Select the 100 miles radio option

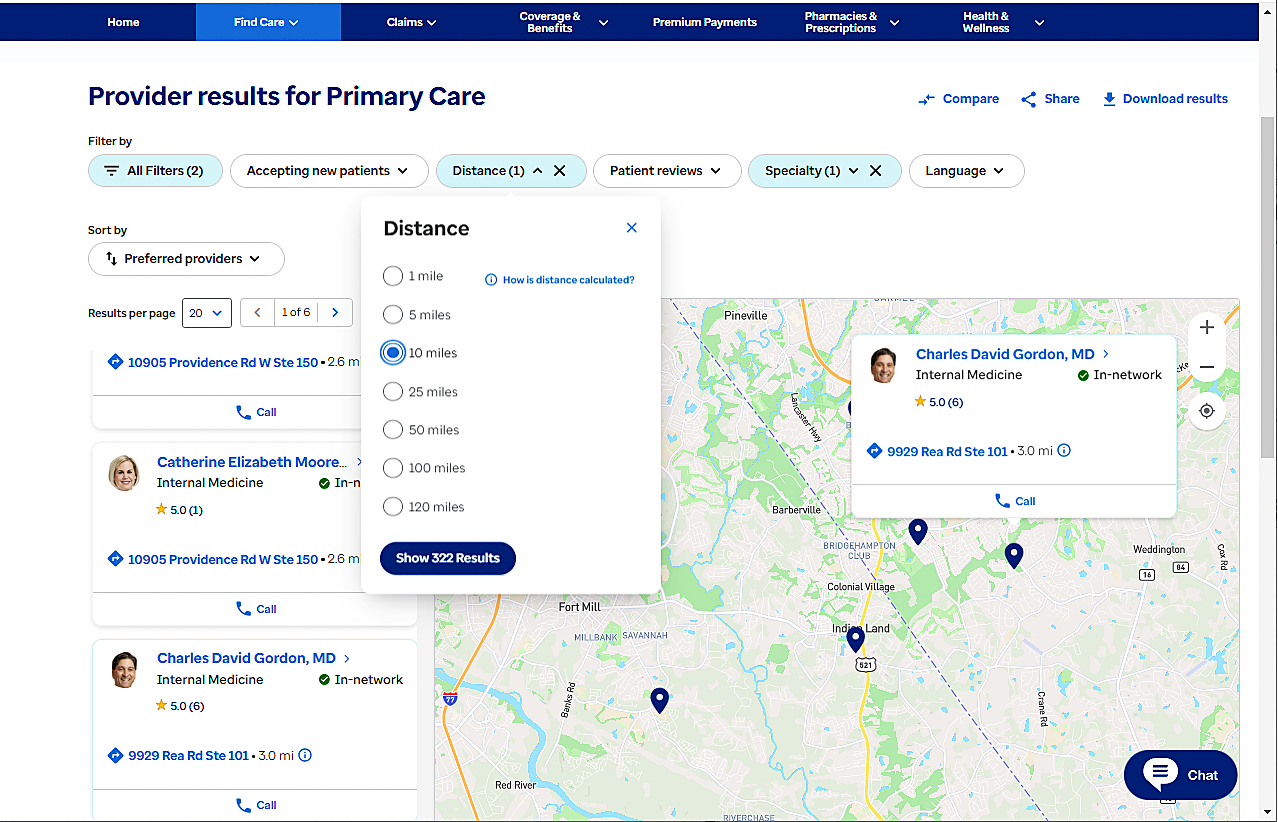click(393, 468)
